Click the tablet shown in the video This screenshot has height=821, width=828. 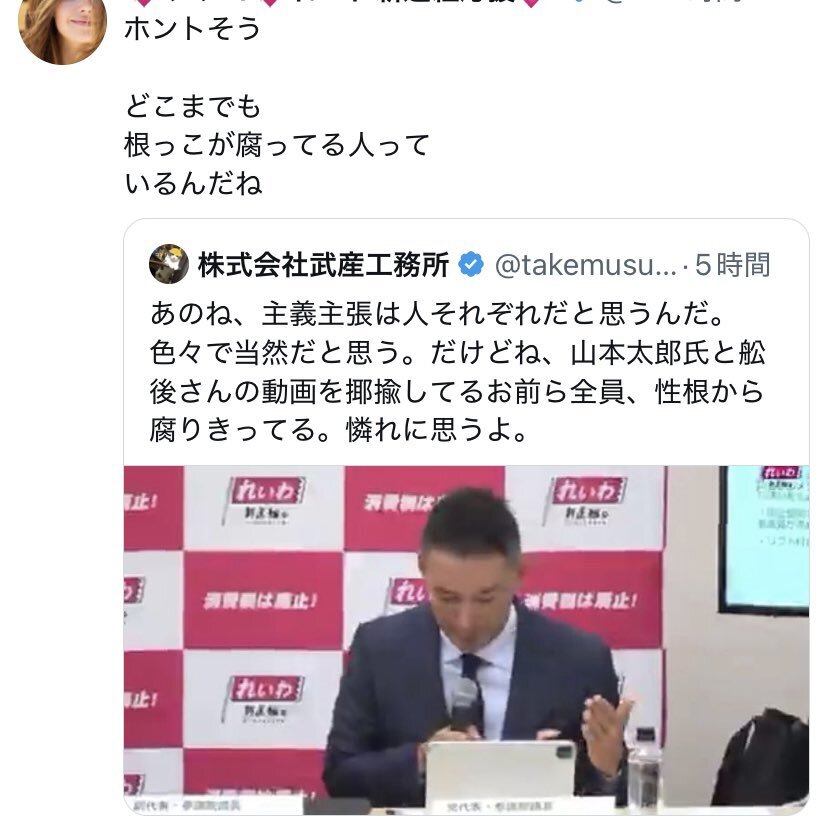pyautogui.click(x=500, y=771)
